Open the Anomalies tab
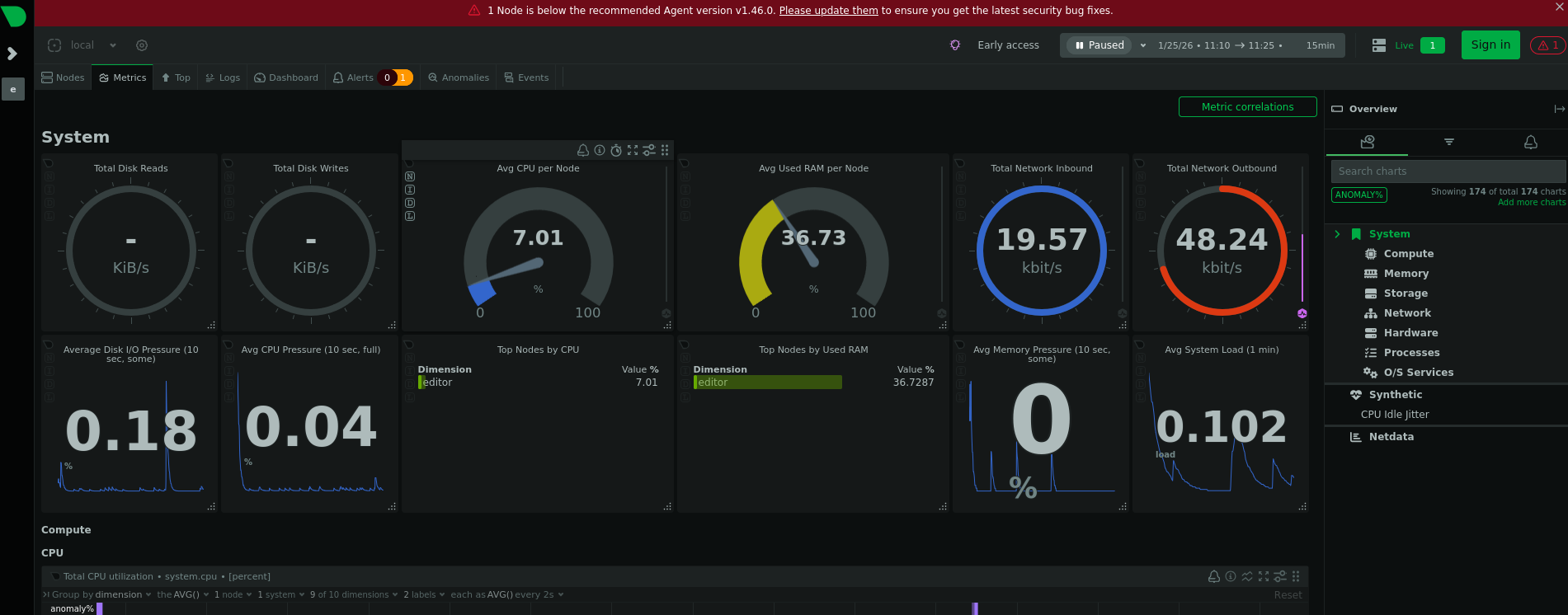The image size is (1568, 615). [459, 77]
